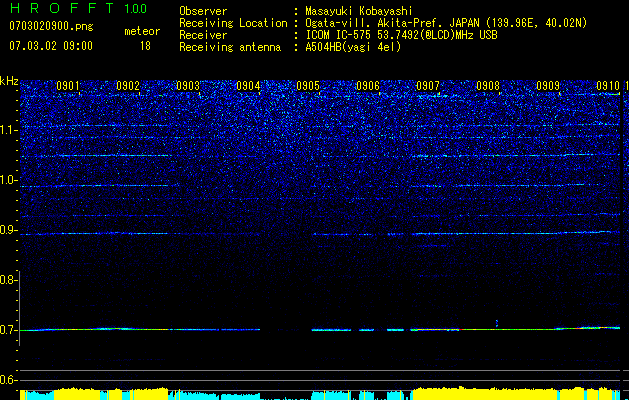Click the 0910 time marker
Screen dimensions: 629x400
[608, 86]
